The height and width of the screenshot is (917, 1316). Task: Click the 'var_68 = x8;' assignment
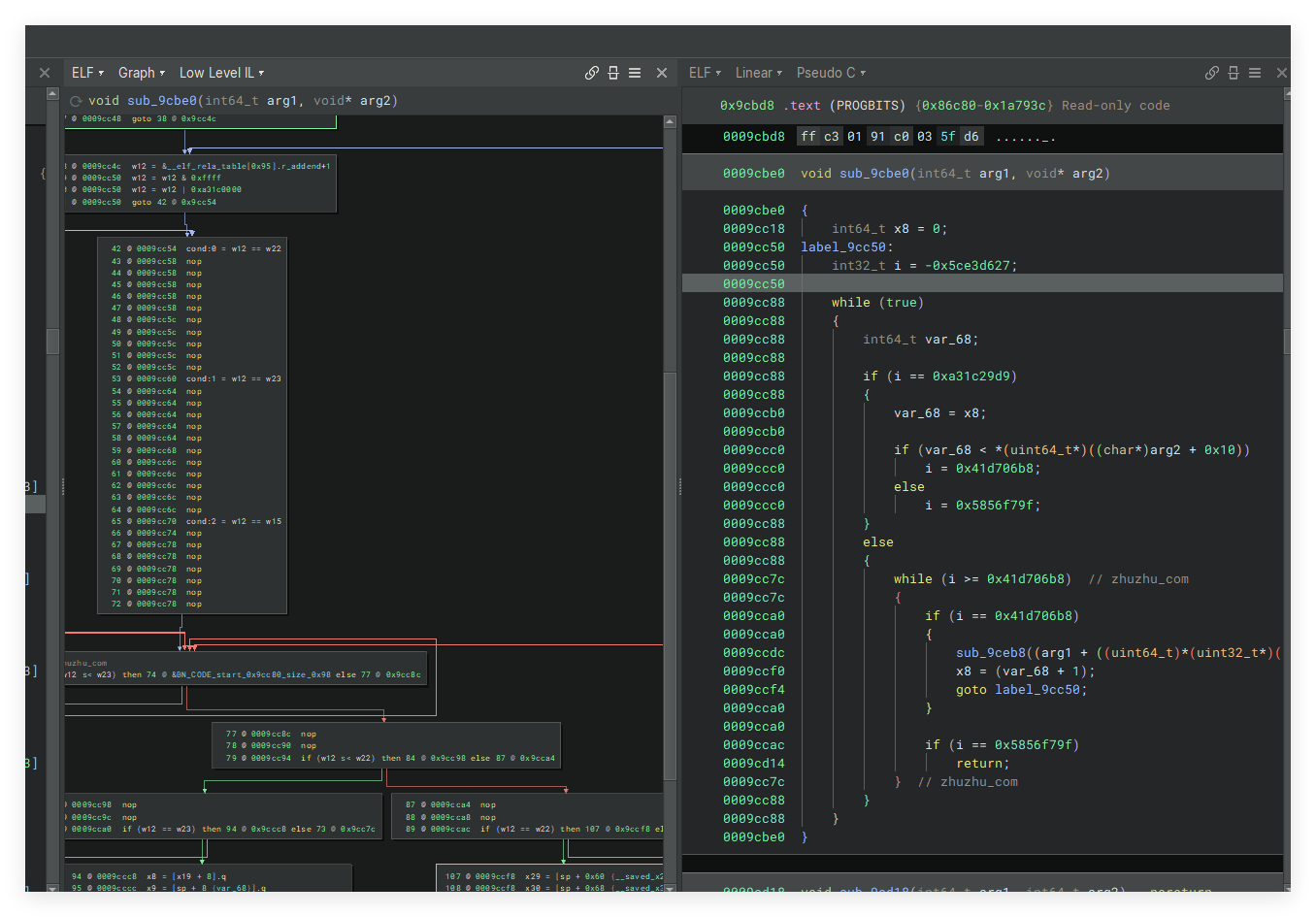pos(940,413)
